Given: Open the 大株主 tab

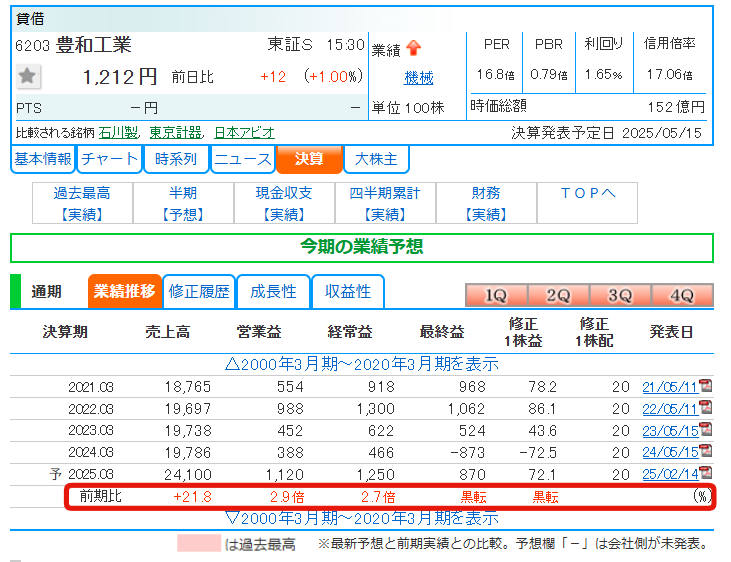Looking at the screenshot, I should click(376, 159).
